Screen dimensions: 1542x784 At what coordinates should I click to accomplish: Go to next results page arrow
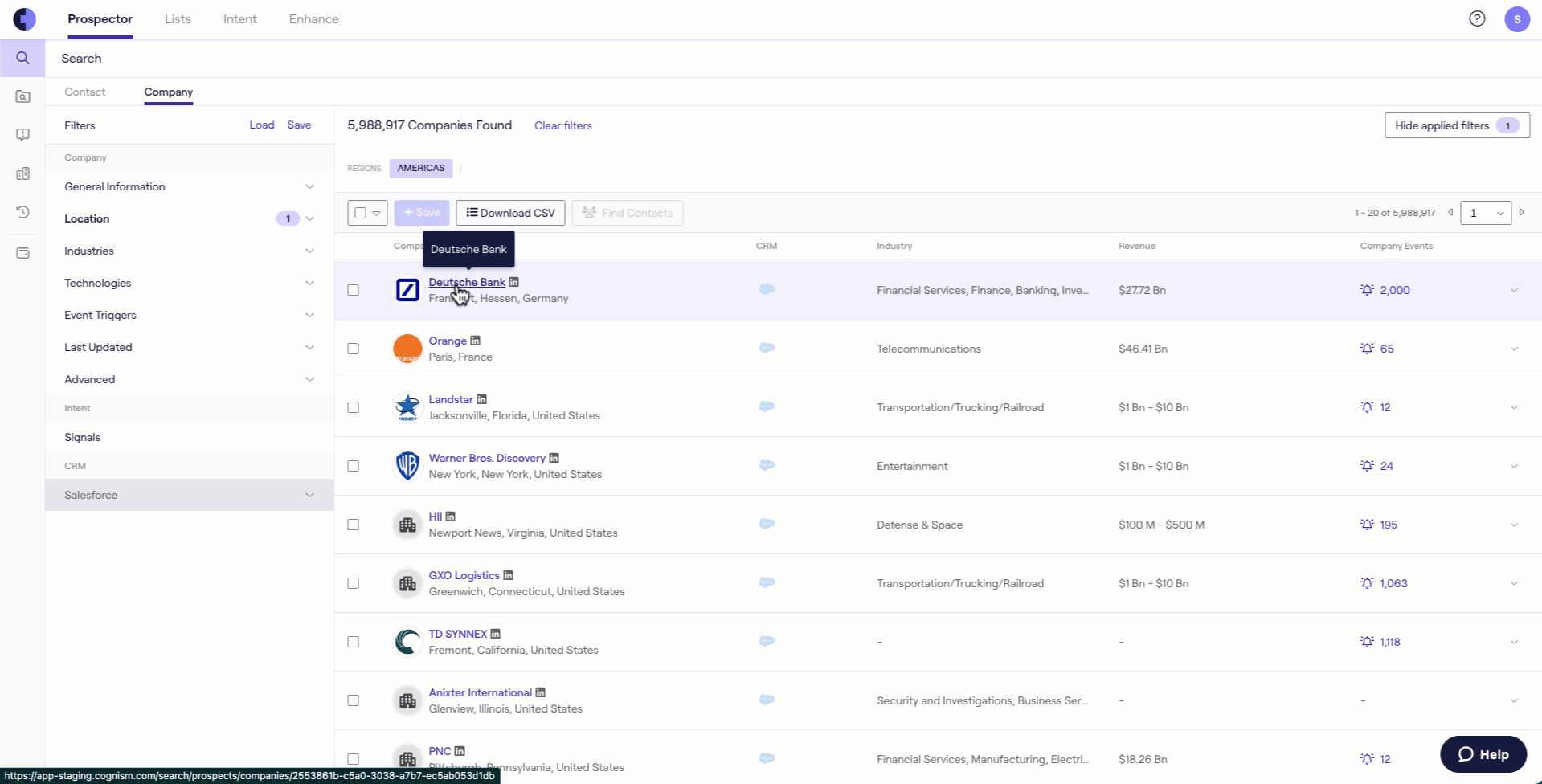(x=1522, y=213)
